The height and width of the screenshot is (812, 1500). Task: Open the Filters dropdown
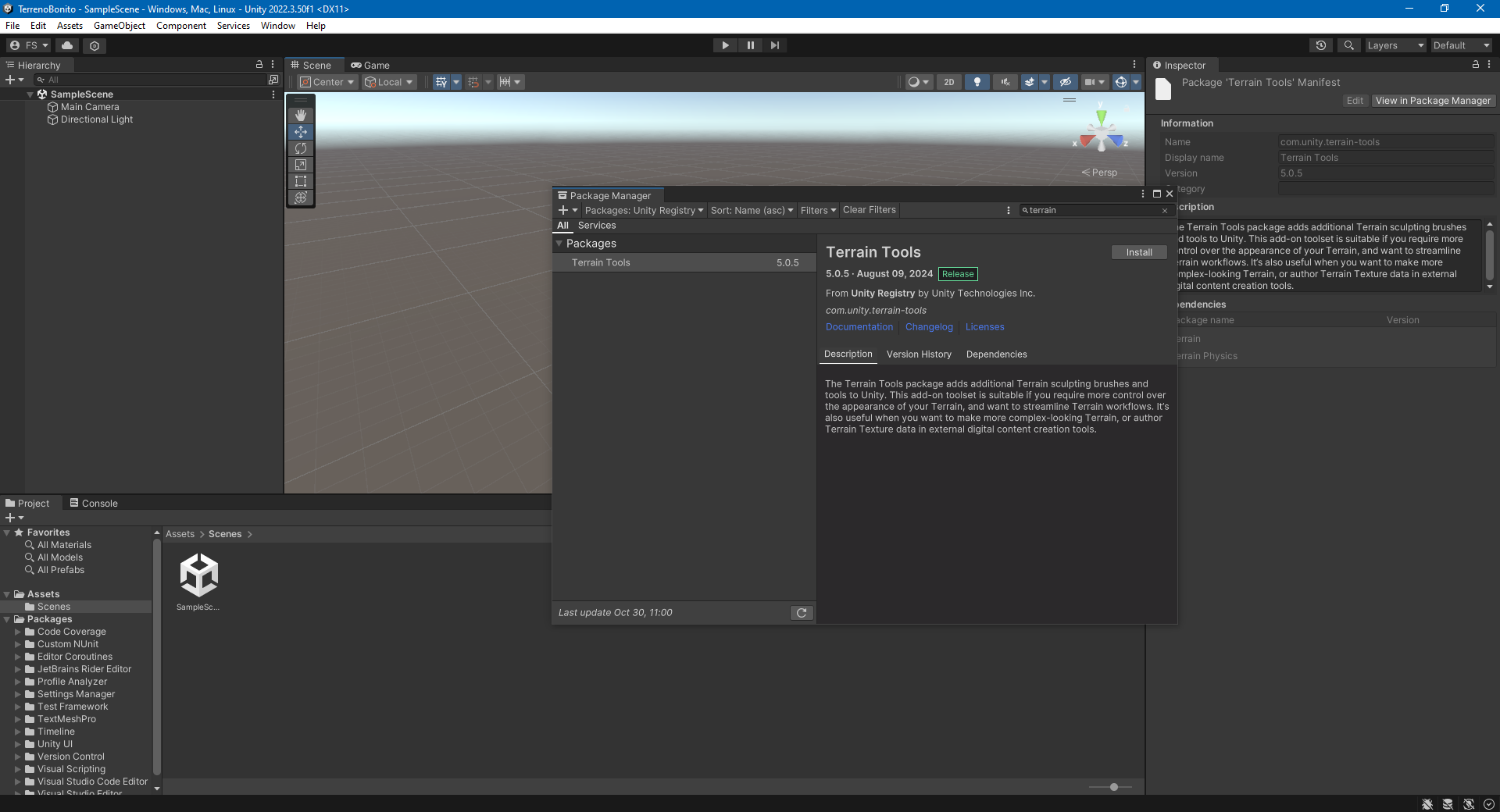coord(818,210)
